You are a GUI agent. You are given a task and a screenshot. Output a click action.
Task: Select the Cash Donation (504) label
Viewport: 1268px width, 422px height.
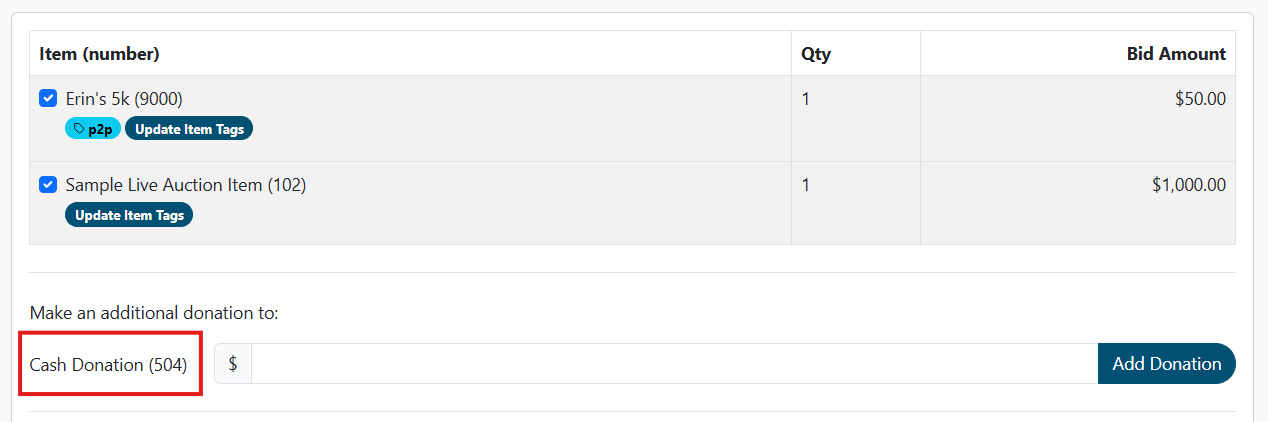point(109,365)
